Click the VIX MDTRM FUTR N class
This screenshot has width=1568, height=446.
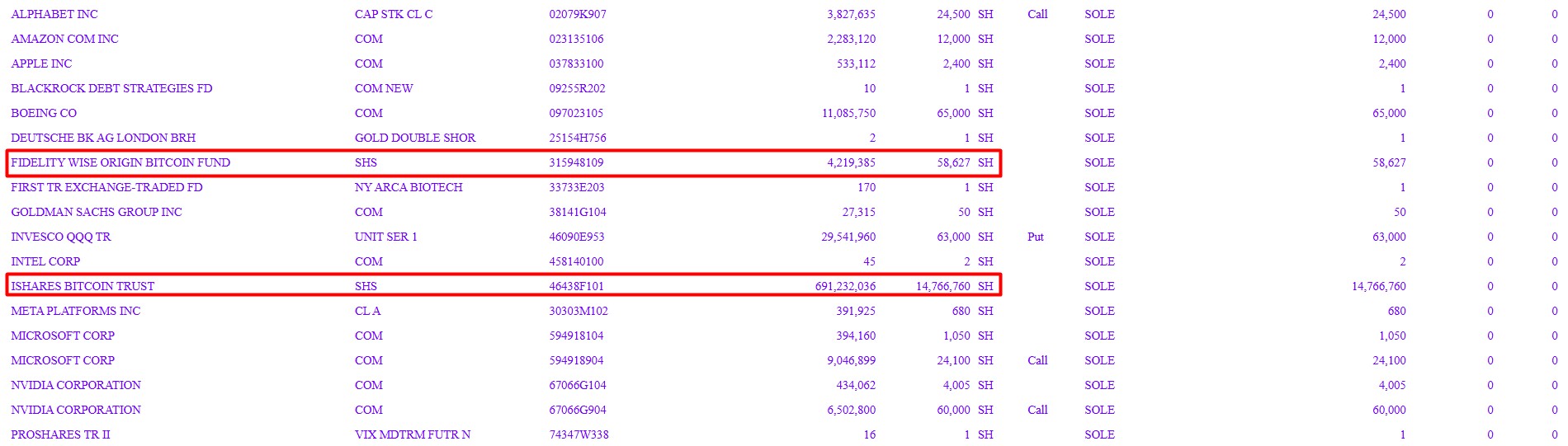click(x=413, y=434)
